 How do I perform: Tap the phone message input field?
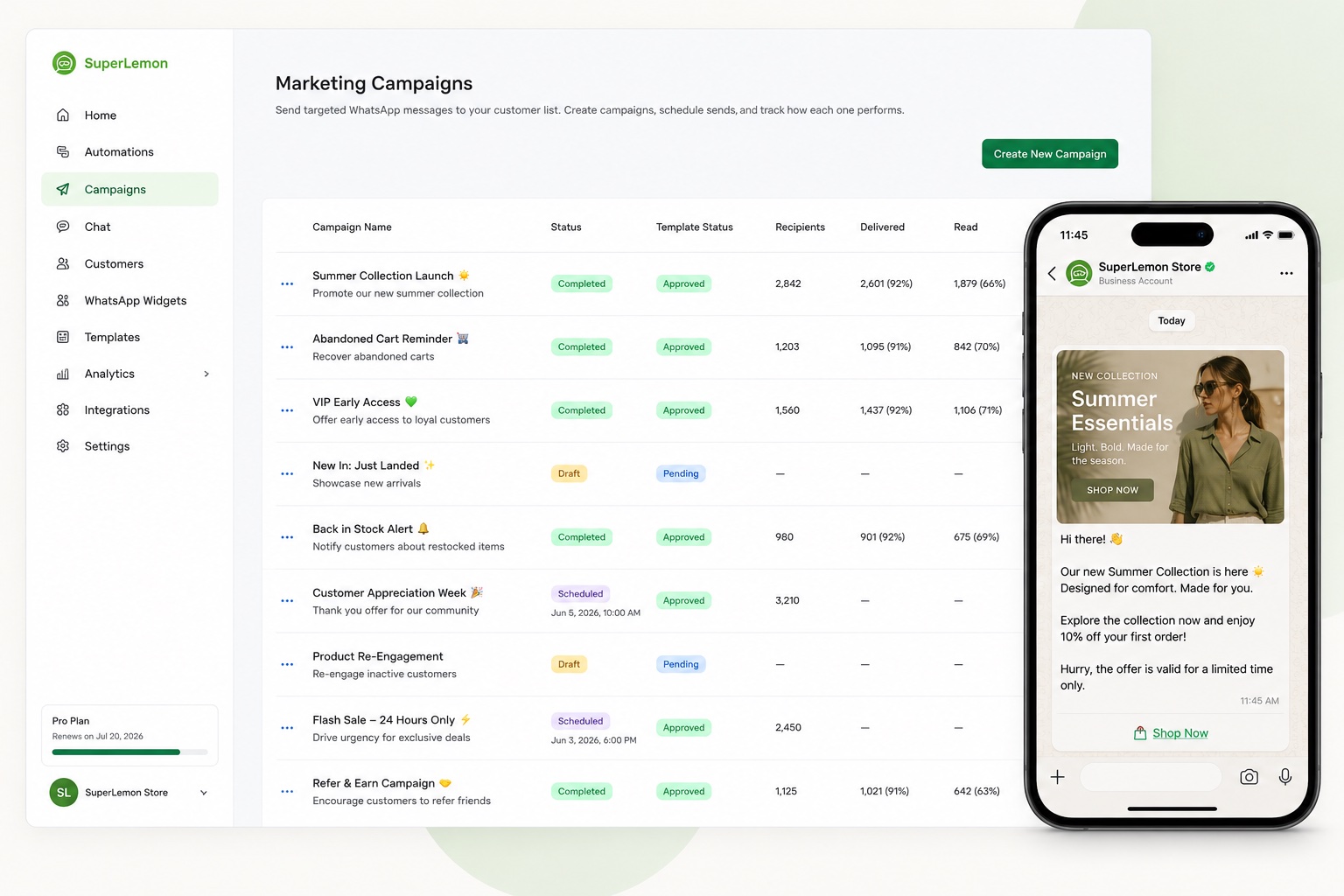click(x=1151, y=777)
